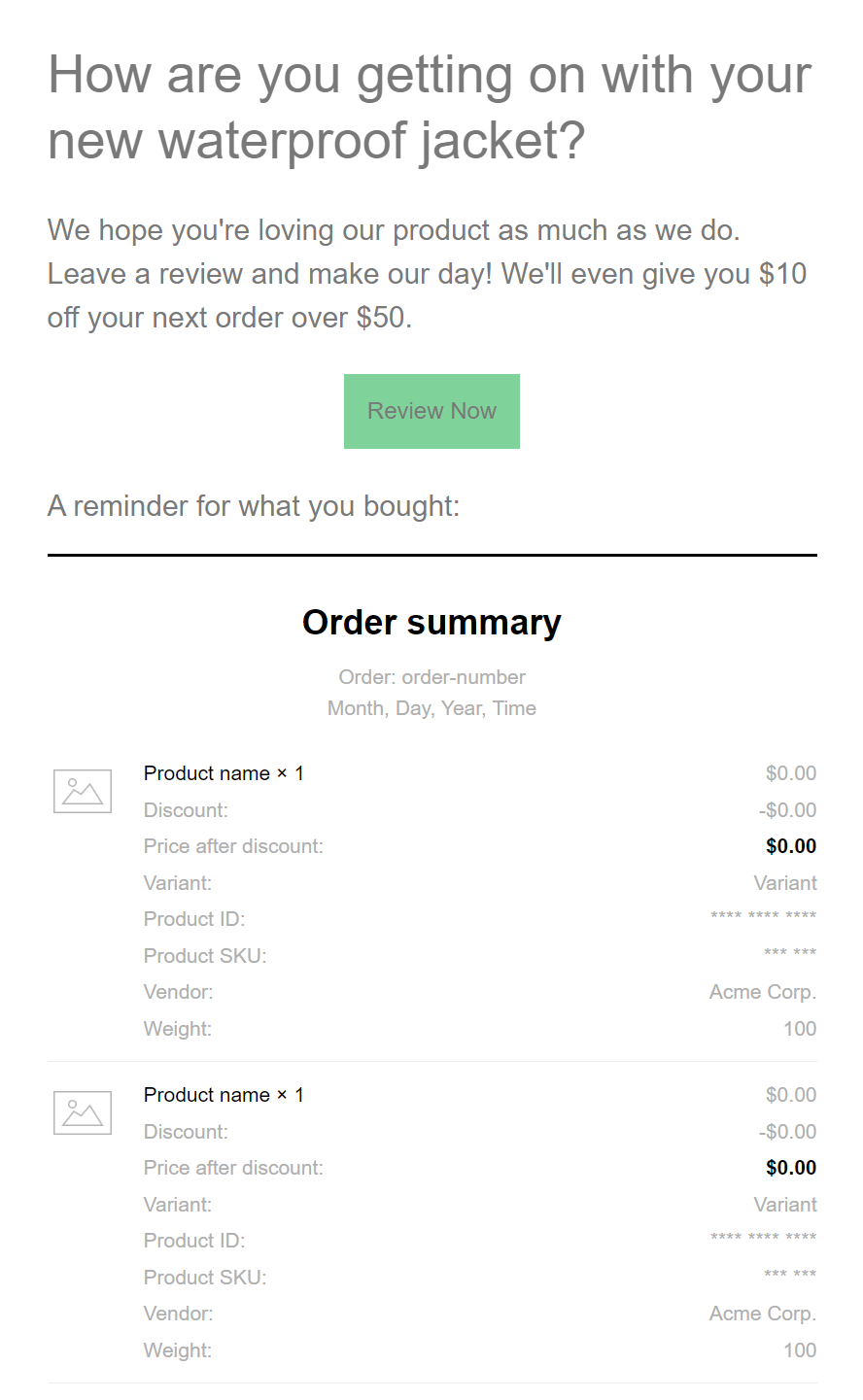Image resolution: width=863 pixels, height=1400 pixels.
Task: Click the waterproof jacket headline
Action: coord(429,107)
